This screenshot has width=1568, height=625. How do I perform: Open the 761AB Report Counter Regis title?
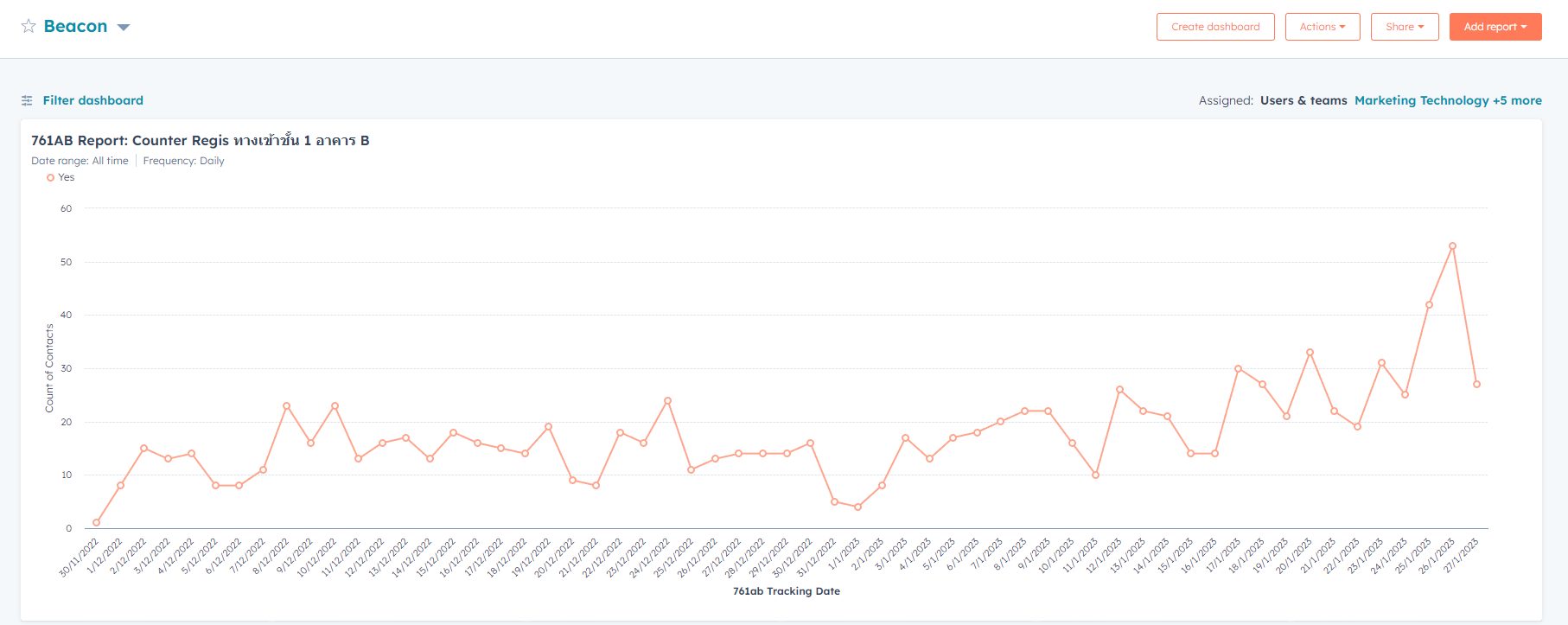point(201,140)
